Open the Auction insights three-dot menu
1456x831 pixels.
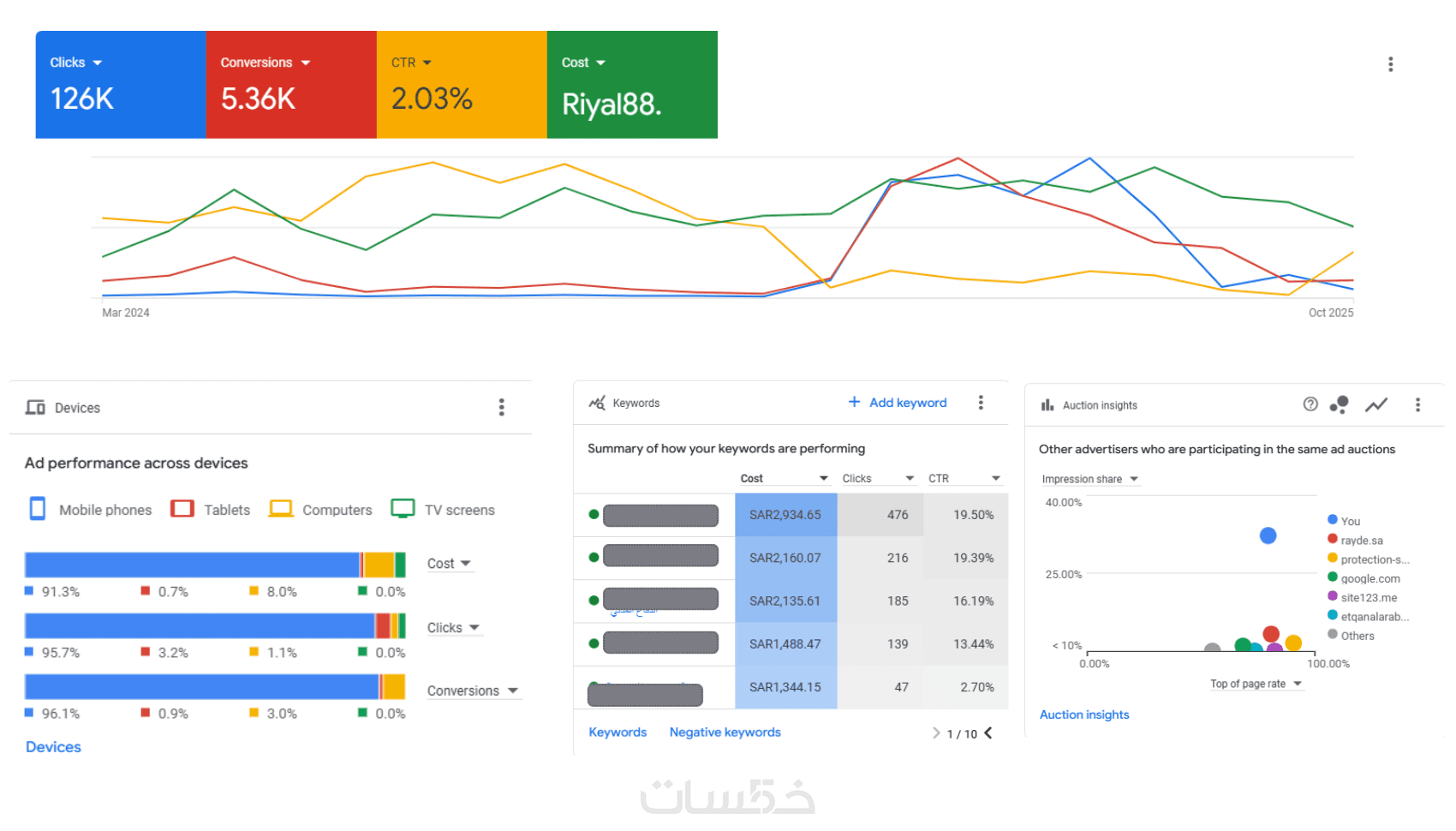tap(1417, 404)
